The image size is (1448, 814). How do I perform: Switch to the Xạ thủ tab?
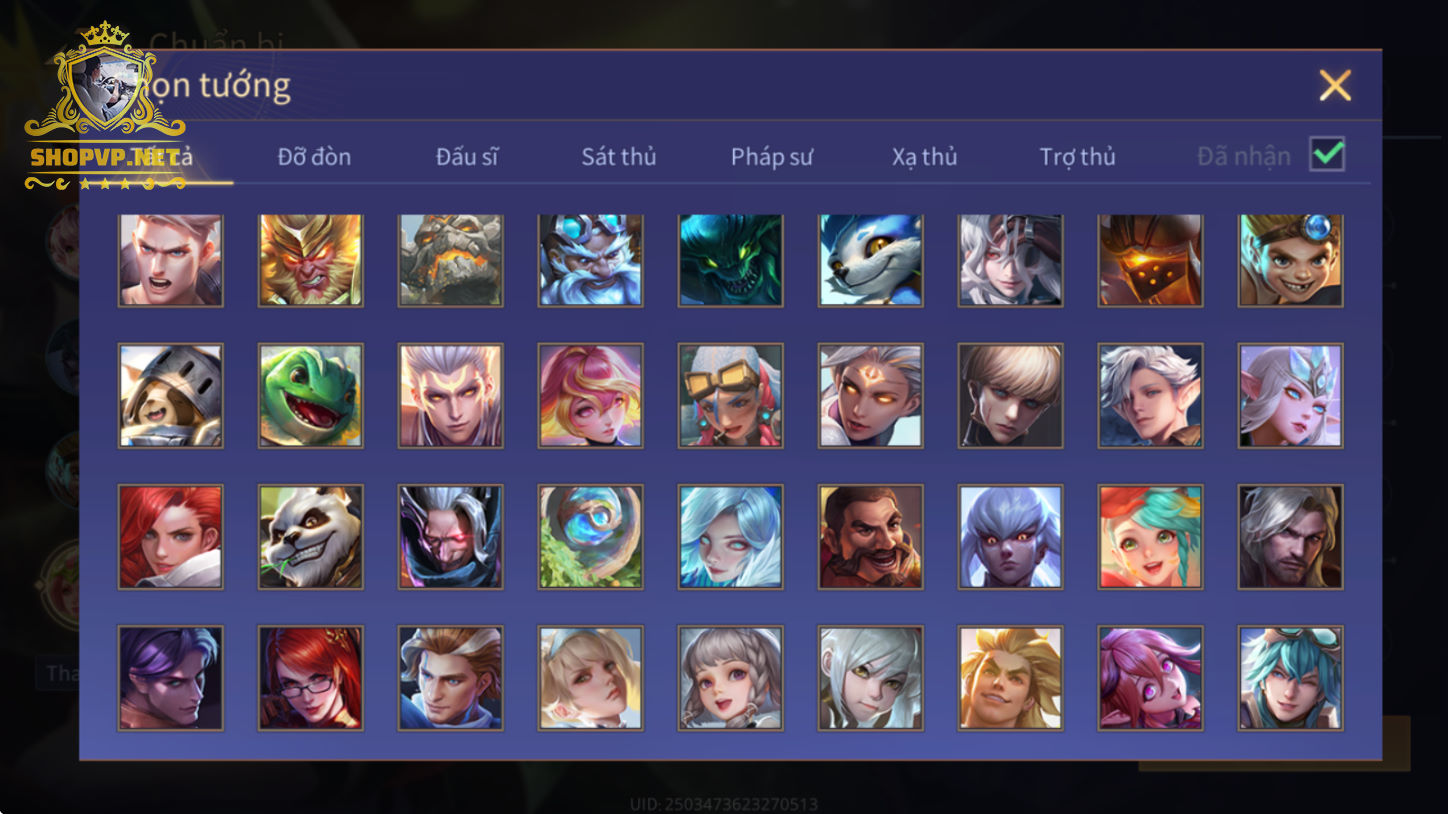(x=925, y=157)
